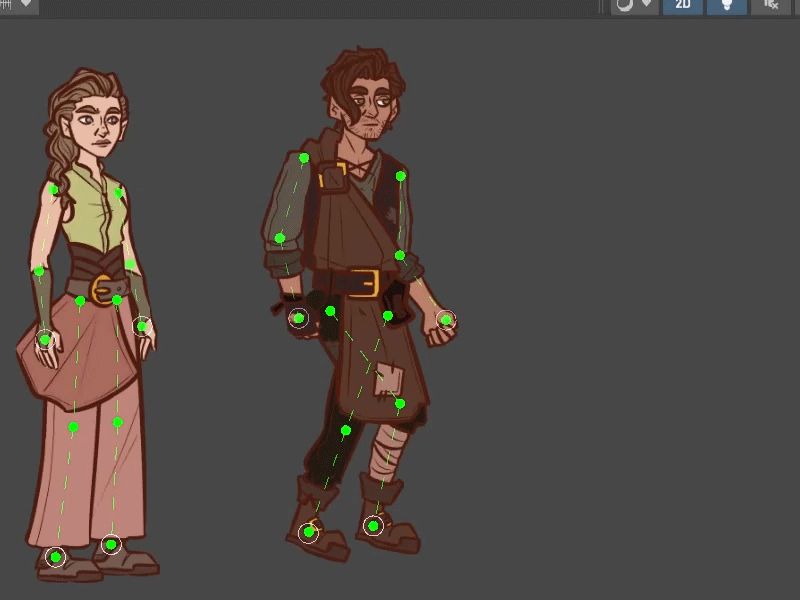Select the woman's foot IK handle below her braid side

click(x=56, y=557)
